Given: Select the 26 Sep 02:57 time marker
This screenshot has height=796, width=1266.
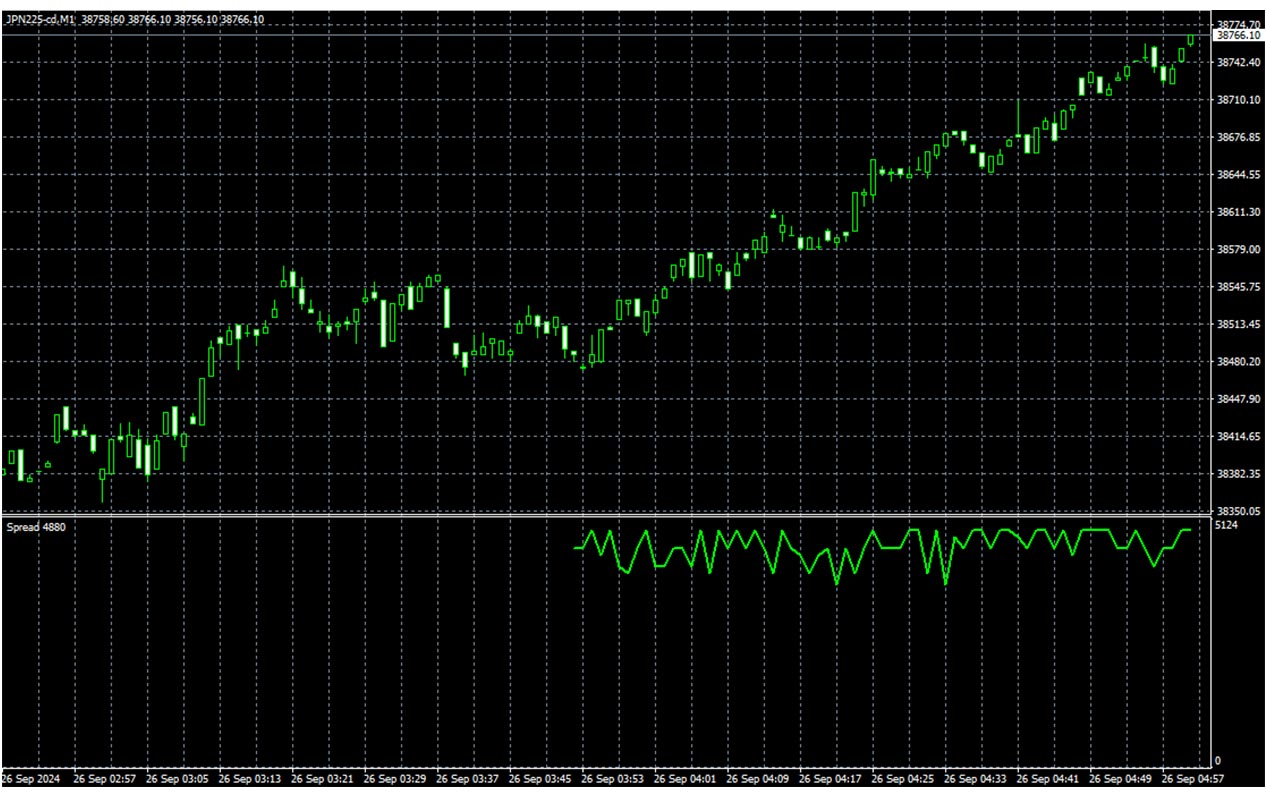Looking at the screenshot, I should click(x=105, y=778).
